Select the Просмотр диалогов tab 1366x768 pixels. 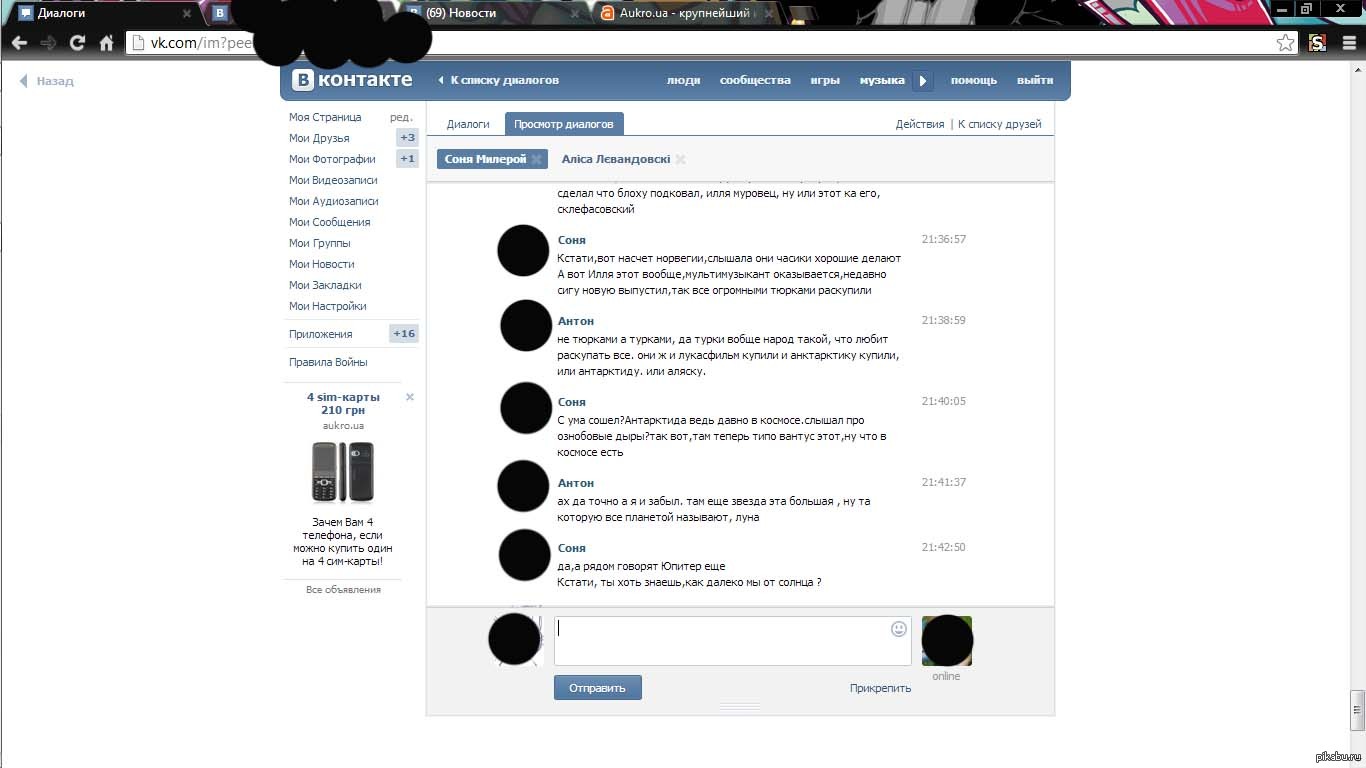(564, 124)
